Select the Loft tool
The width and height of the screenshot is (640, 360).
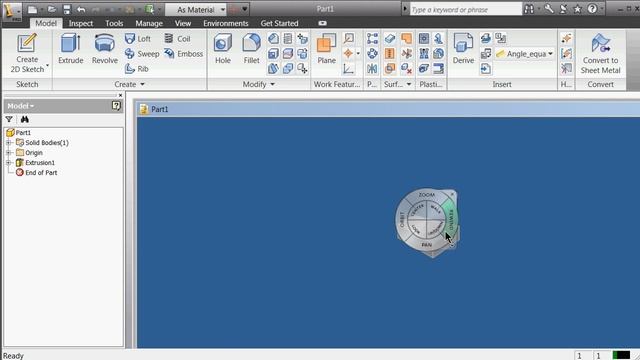(138, 39)
